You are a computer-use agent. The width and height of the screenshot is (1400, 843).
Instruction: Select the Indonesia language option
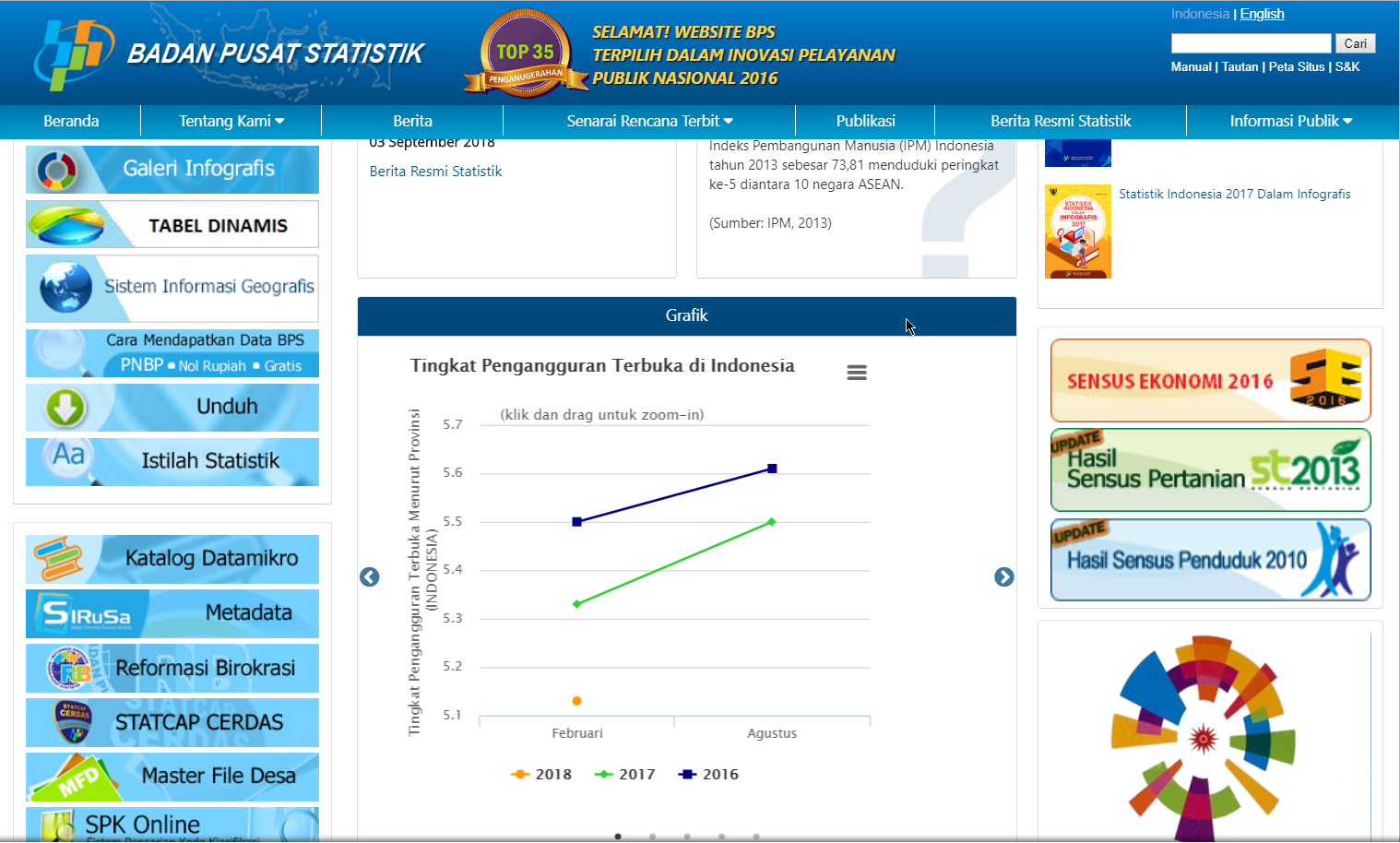pyautogui.click(x=1200, y=14)
